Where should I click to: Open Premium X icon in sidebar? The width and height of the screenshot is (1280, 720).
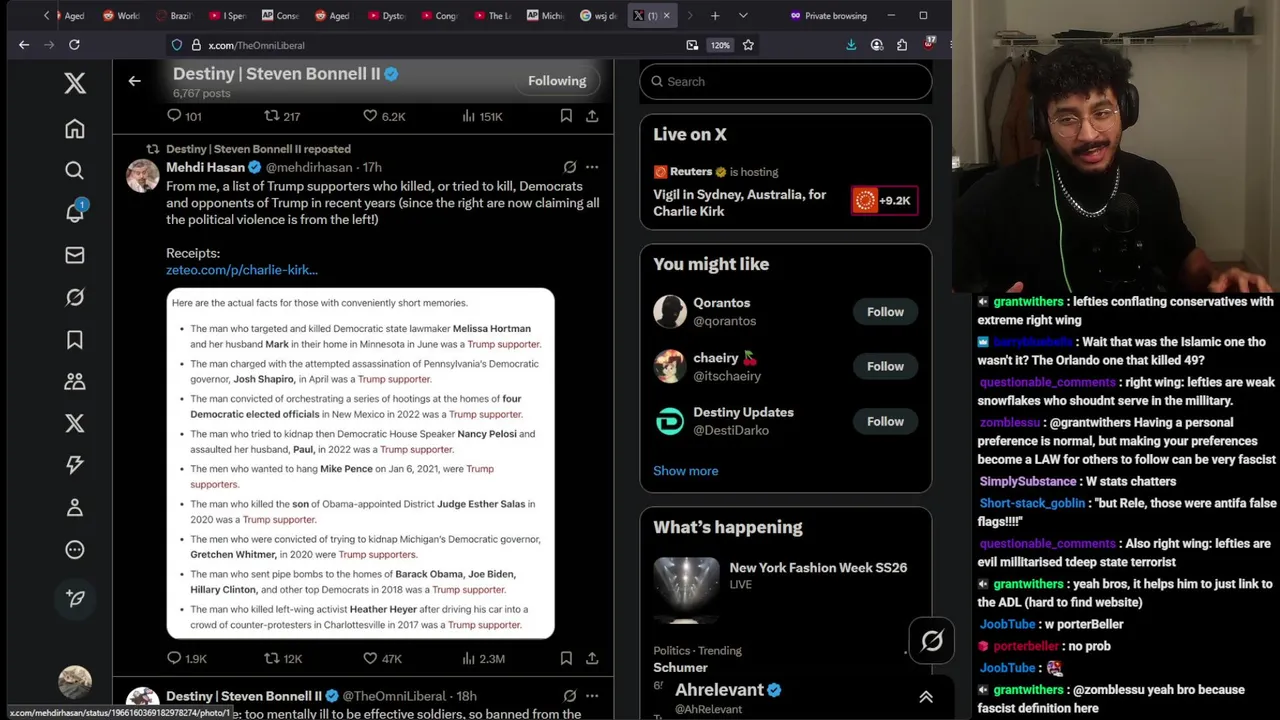click(x=75, y=423)
